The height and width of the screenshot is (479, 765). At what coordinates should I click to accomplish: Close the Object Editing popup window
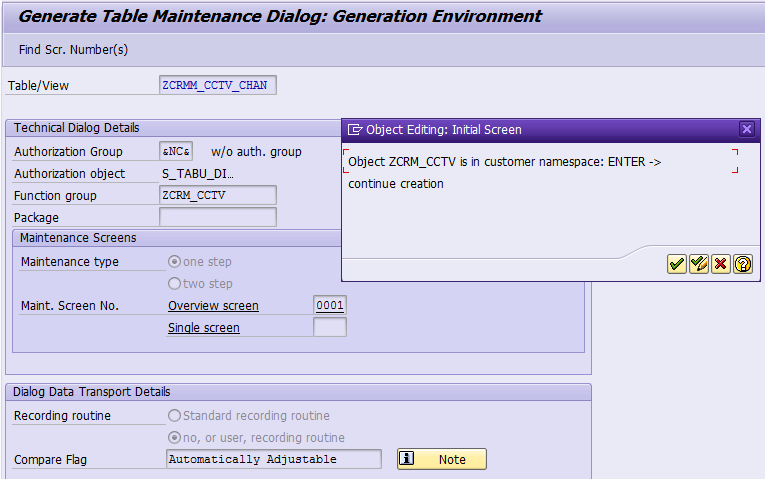747,129
